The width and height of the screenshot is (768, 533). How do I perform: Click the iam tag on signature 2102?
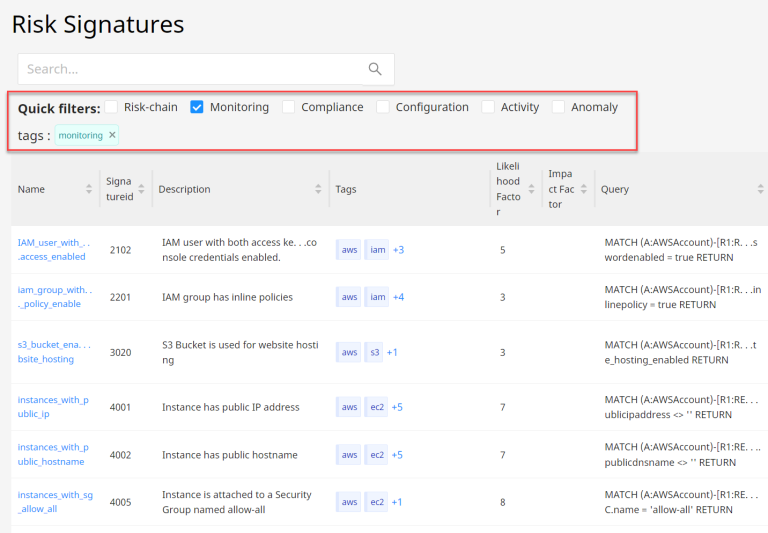coord(377,249)
